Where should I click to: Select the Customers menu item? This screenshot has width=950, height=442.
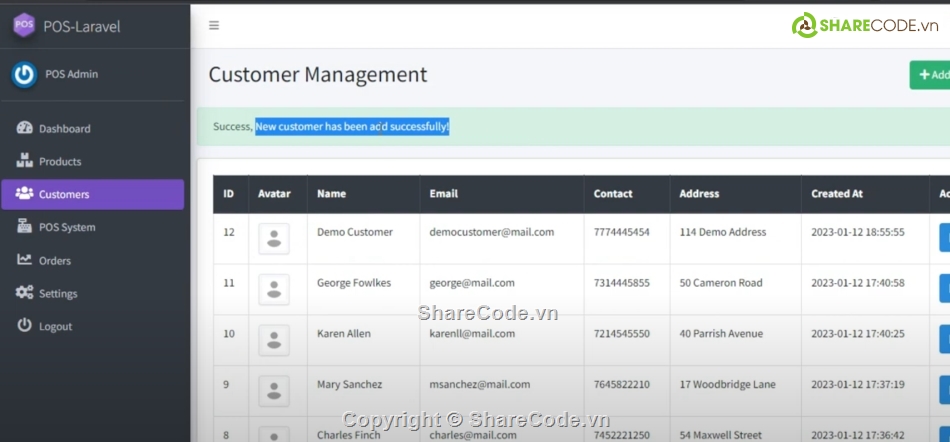tap(93, 194)
